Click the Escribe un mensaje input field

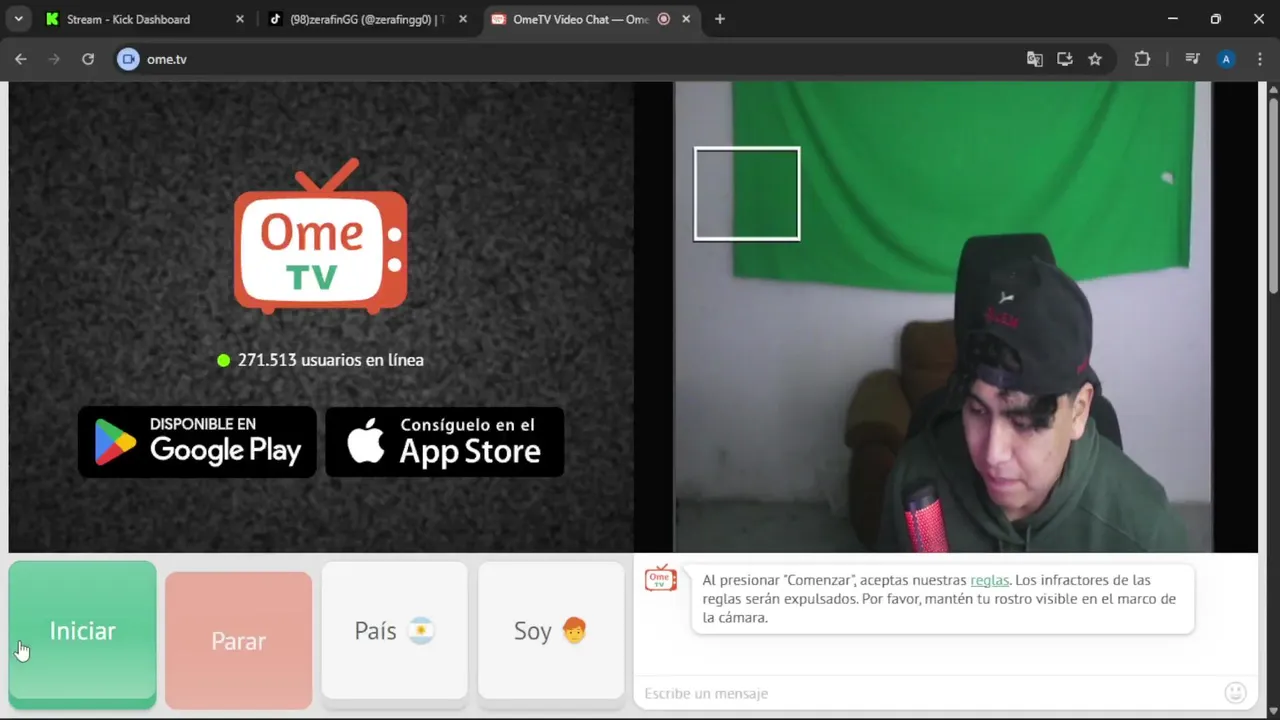[x=930, y=693]
